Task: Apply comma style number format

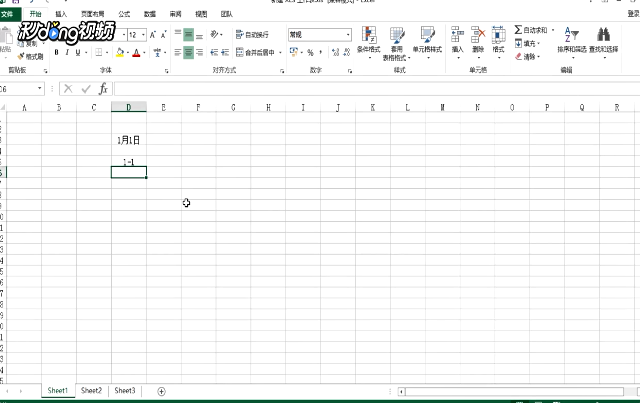Action: [x=321, y=52]
